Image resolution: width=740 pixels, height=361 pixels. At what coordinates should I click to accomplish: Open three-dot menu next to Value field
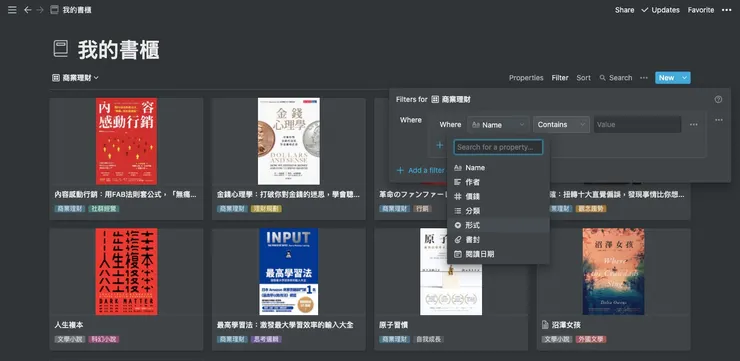[693, 125]
